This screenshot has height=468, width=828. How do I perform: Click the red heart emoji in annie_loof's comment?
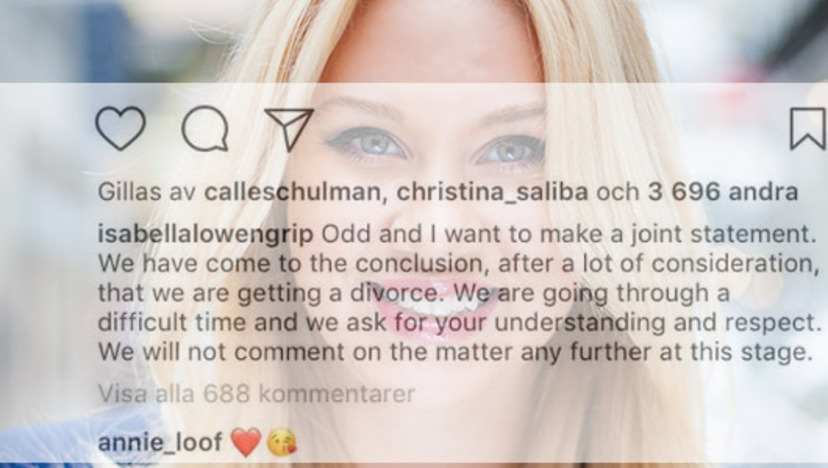(x=246, y=442)
